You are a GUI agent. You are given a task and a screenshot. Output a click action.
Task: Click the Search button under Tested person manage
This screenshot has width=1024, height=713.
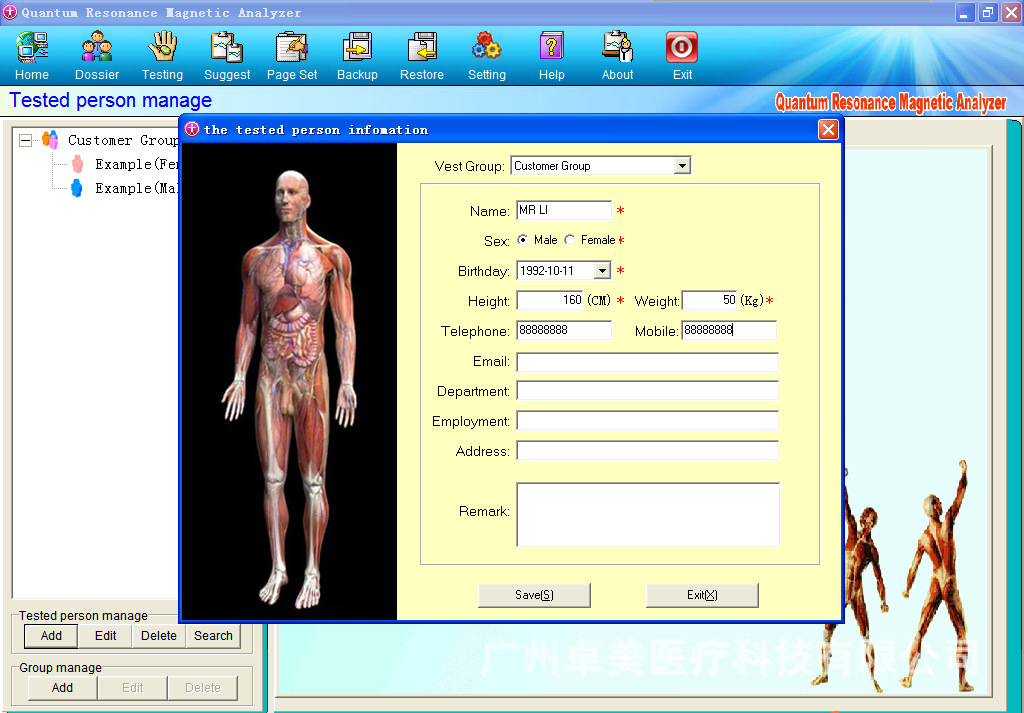coord(213,635)
